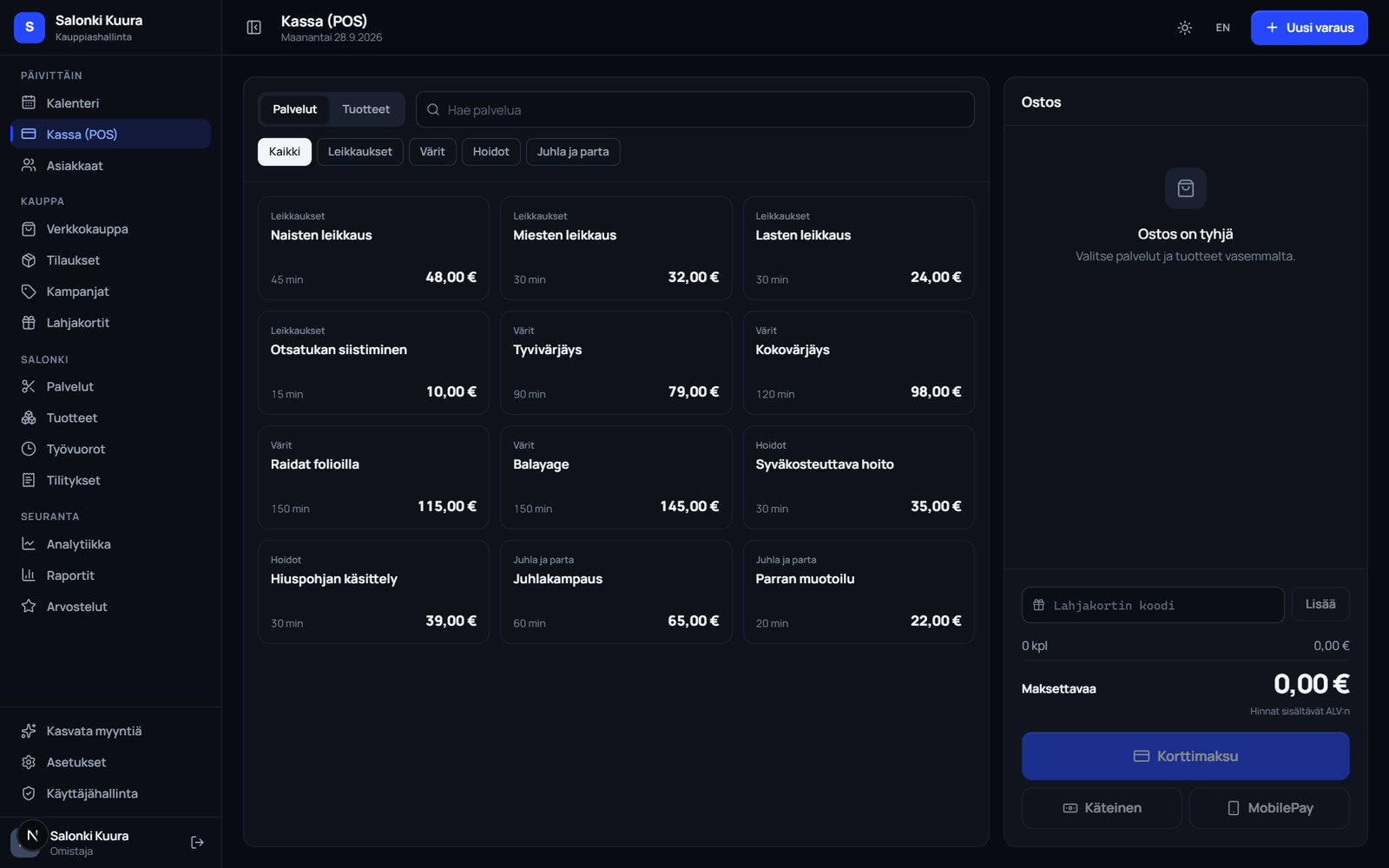
Task: Open Asetukset gear icon
Action: tap(29, 762)
